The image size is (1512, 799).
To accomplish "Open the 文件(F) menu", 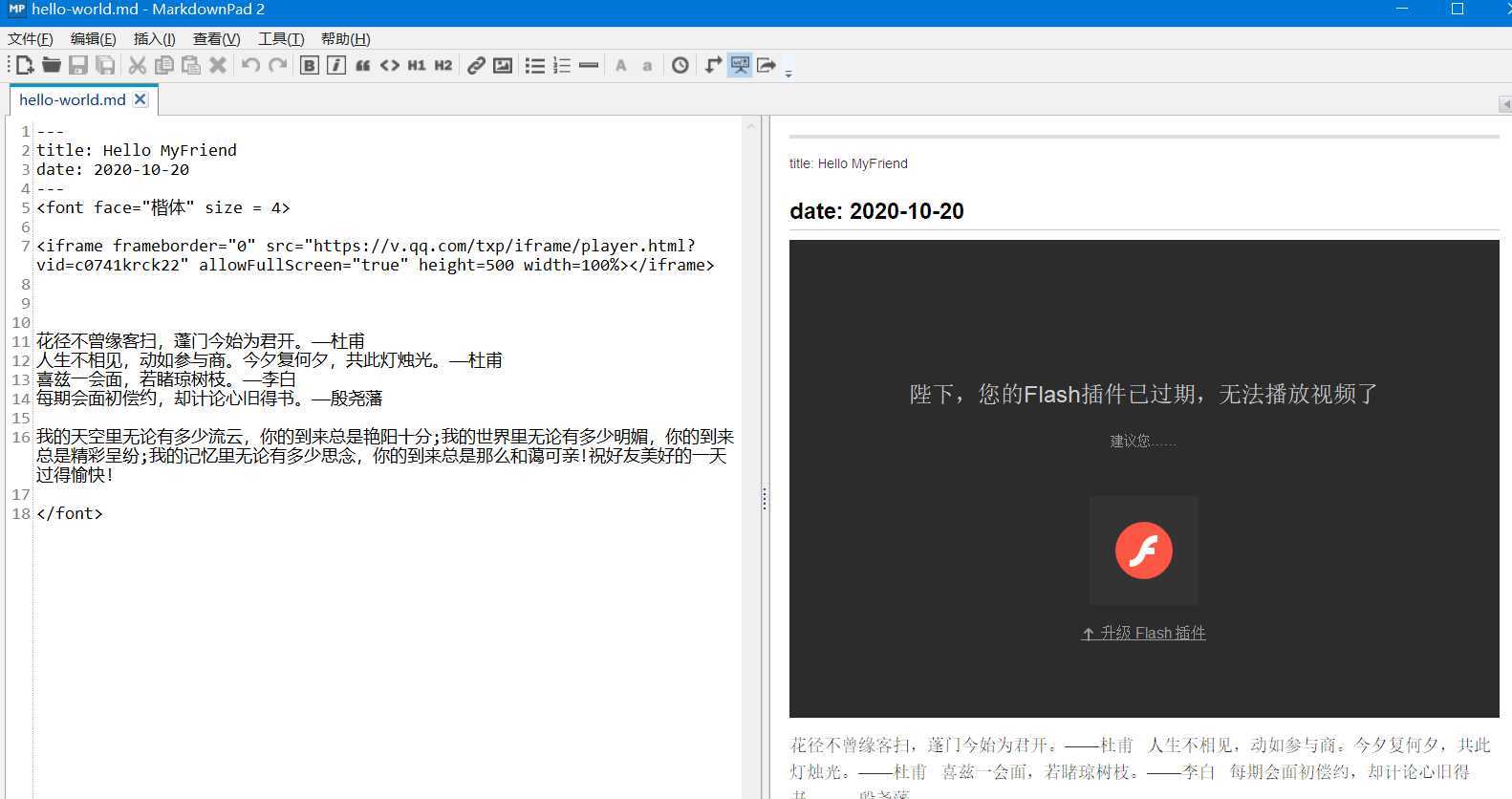I will 31,38.
